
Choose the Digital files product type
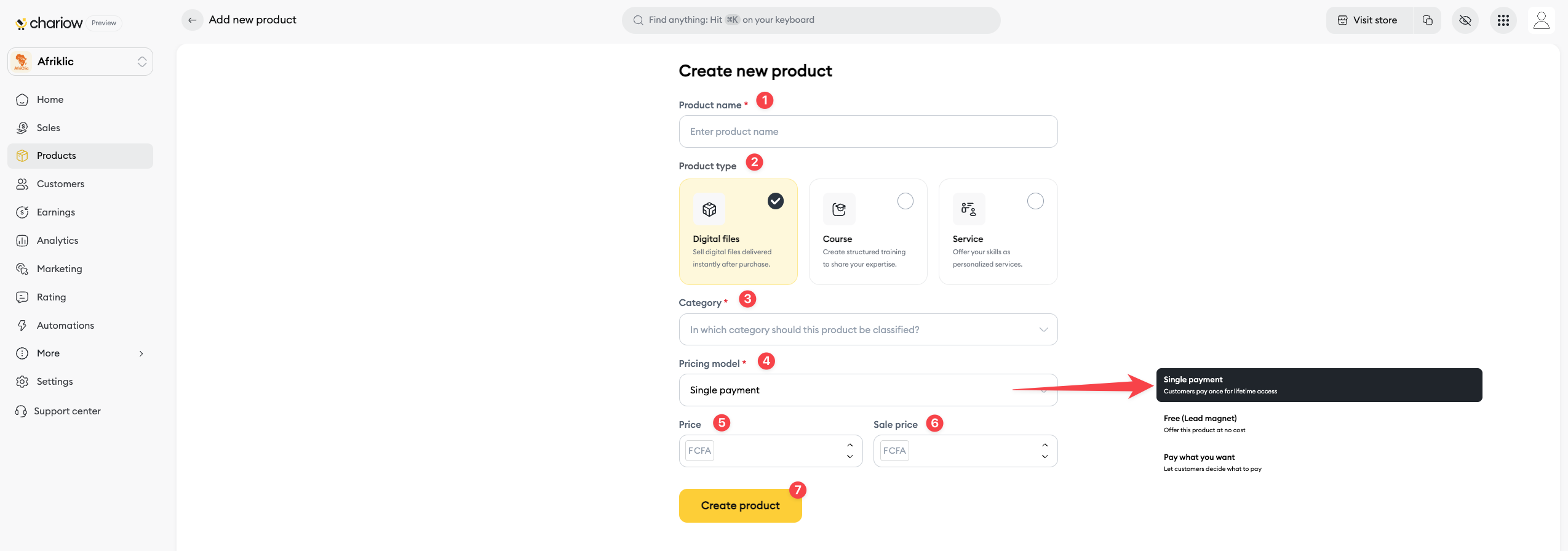click(738, 231)
